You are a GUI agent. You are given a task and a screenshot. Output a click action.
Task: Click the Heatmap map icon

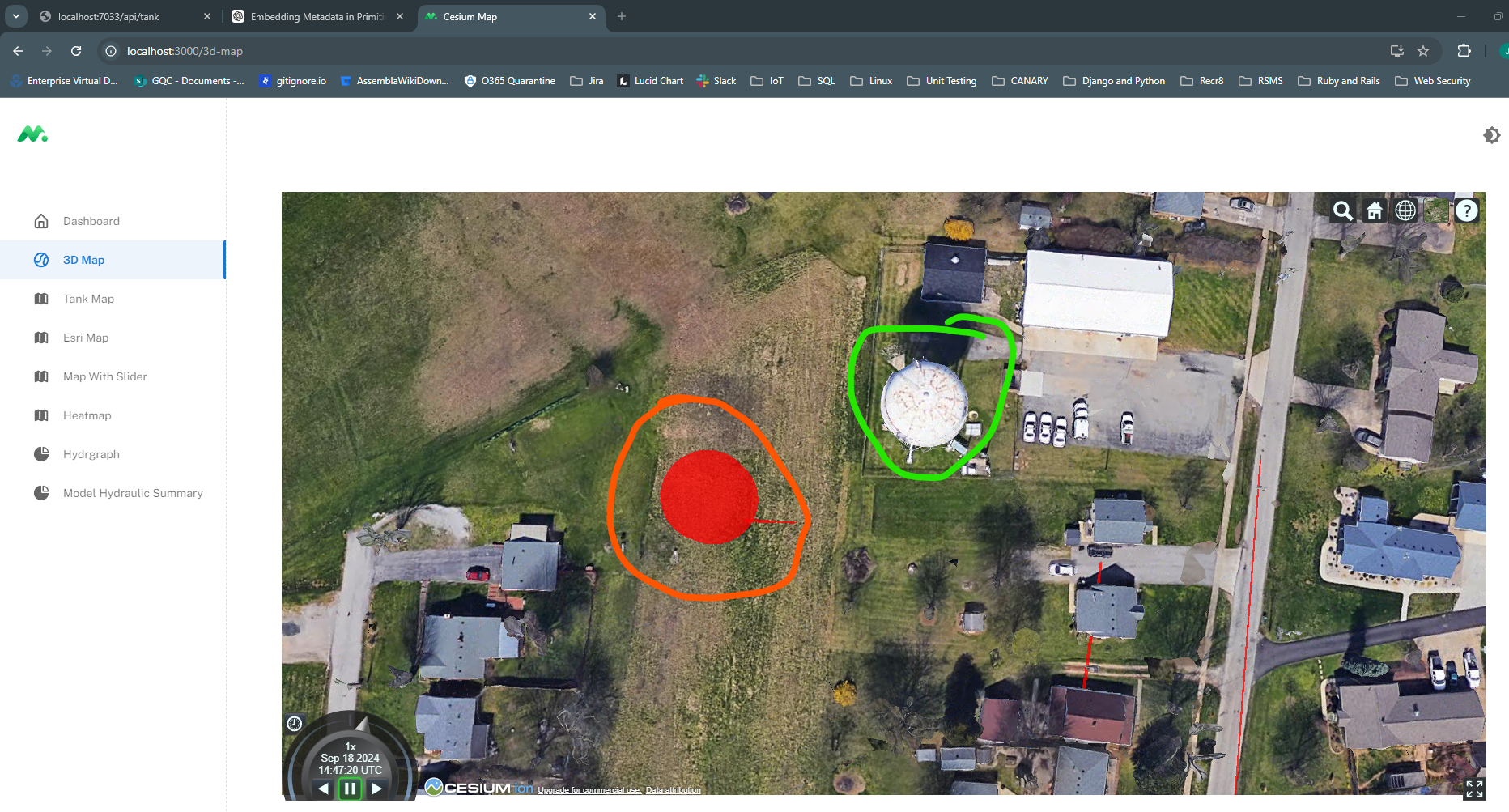(41, 415)
